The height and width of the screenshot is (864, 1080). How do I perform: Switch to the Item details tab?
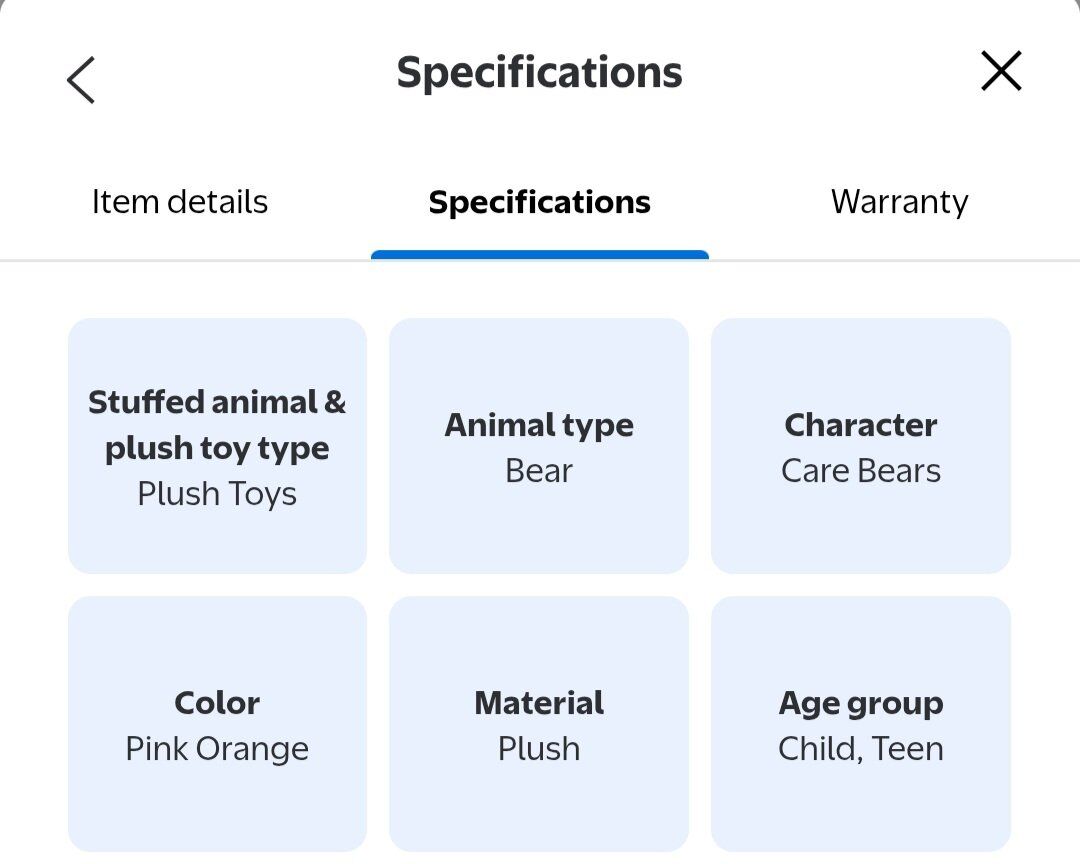point(180,202)
